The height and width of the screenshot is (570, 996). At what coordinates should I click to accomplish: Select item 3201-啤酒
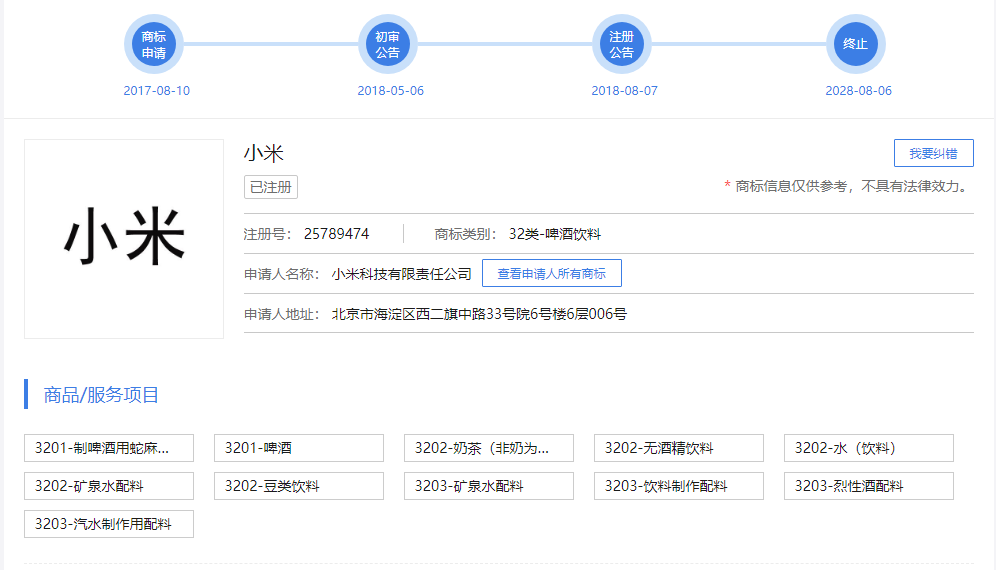pyautogui.click(x=299, y=448)
